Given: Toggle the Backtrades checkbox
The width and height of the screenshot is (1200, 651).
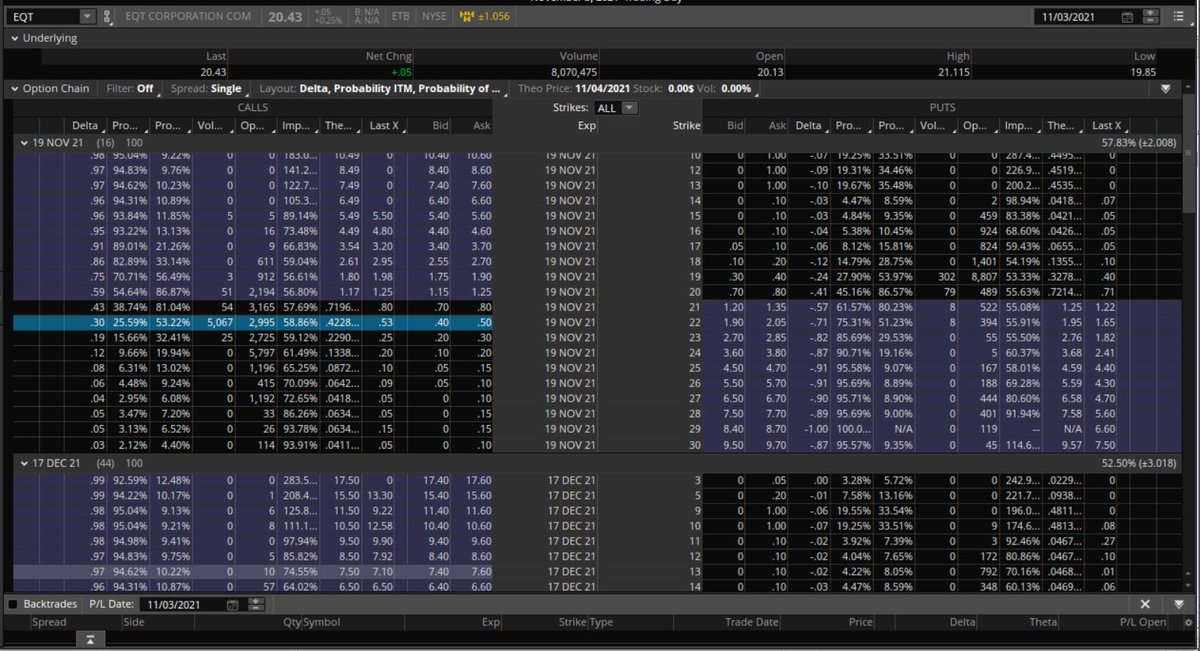Looking at the screenshot, I should tap(13, 605).
